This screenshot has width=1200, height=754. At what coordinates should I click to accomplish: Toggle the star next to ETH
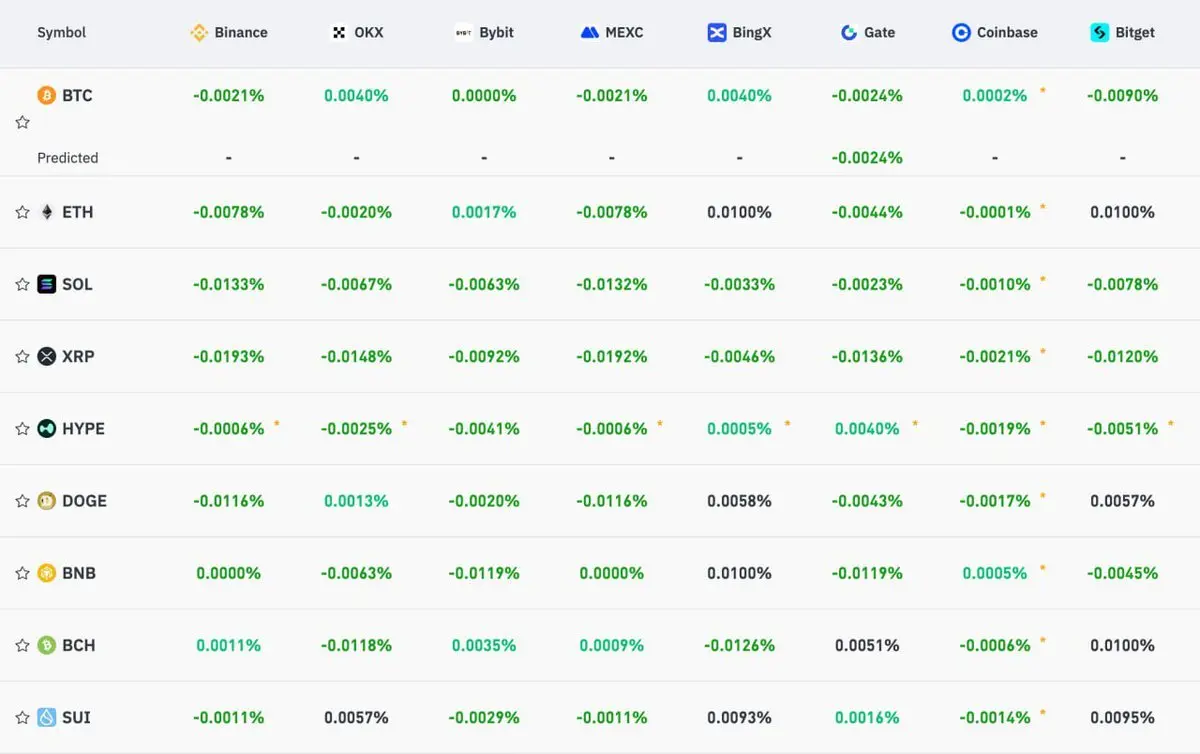coord(22,212)
